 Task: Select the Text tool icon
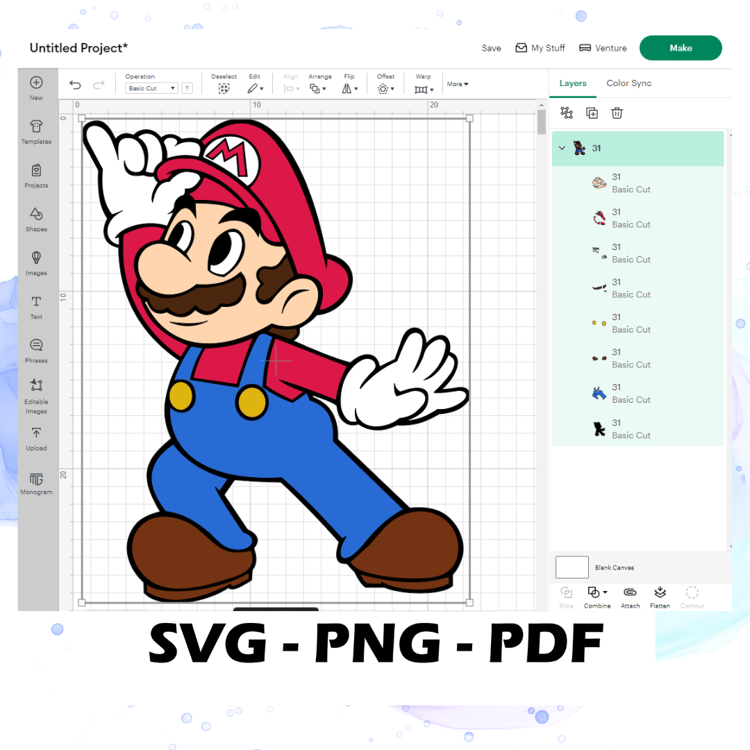click(x=36, y=301)
